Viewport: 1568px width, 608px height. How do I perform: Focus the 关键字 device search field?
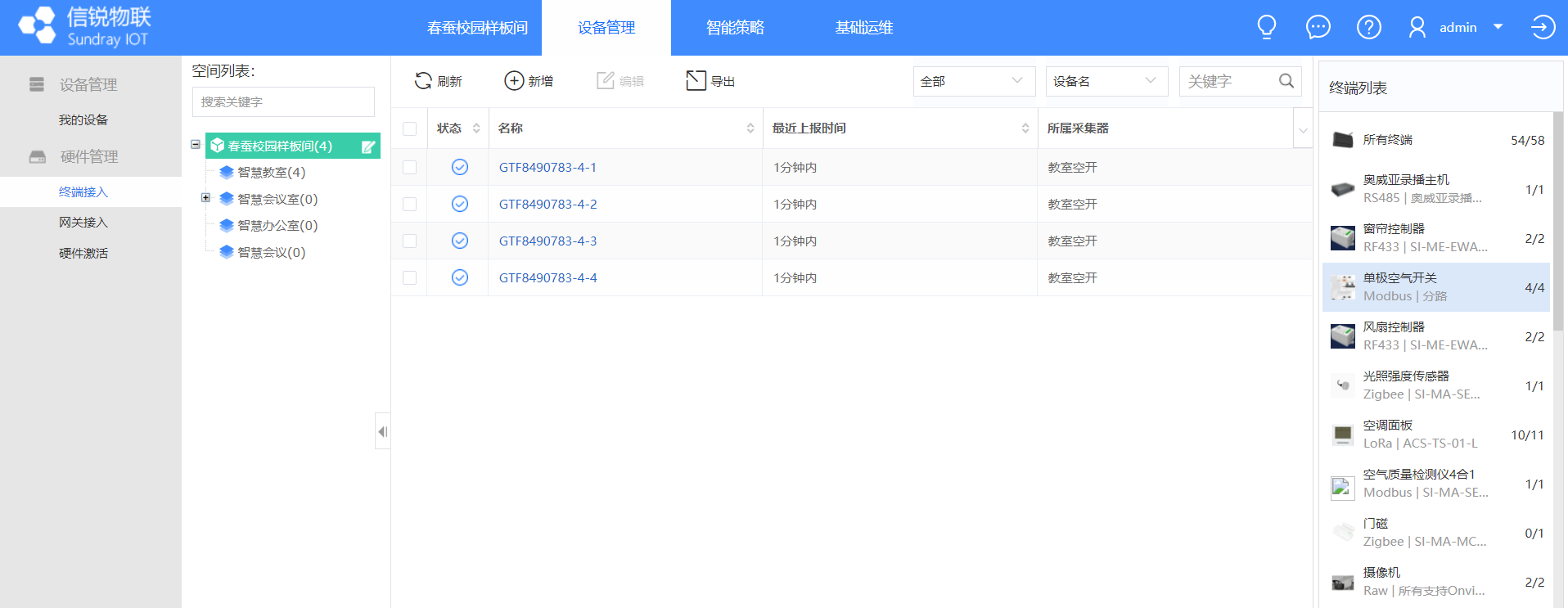pos(1229,81)
